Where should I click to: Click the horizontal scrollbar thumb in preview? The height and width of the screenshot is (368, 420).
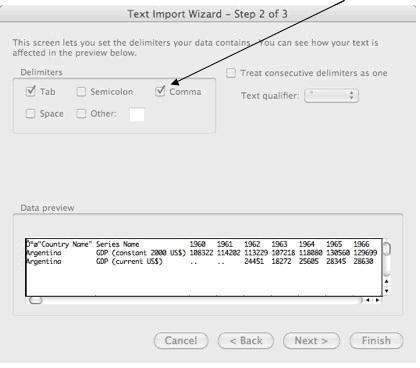pyautogui.click(x=36, y=300)
